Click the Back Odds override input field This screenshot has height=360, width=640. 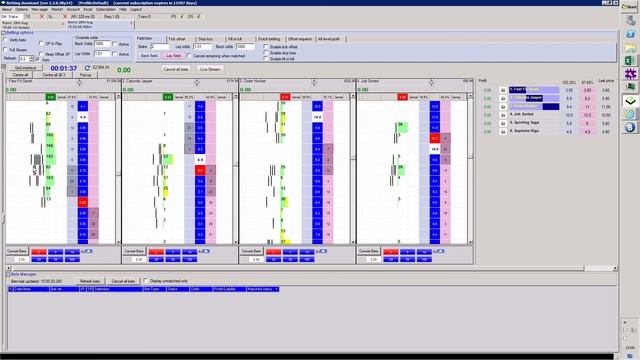(x=102, y=44)
